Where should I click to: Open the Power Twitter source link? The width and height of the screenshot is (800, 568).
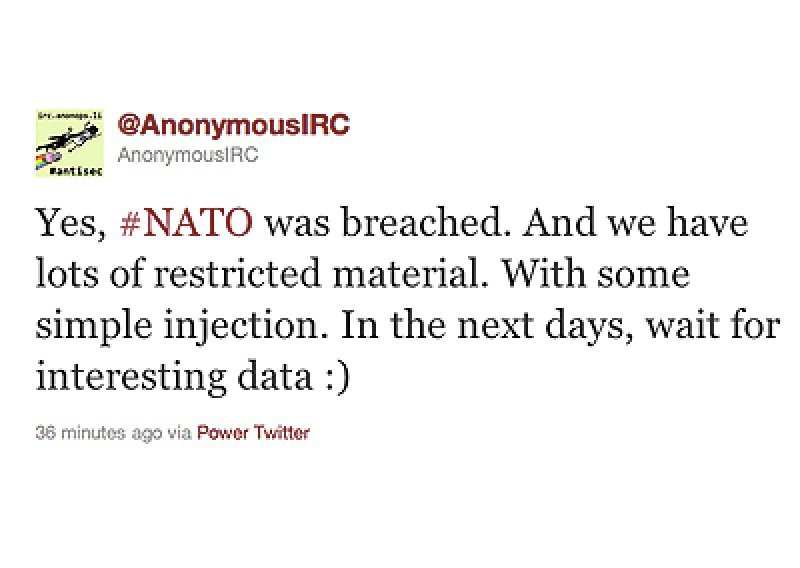[253, 433]
